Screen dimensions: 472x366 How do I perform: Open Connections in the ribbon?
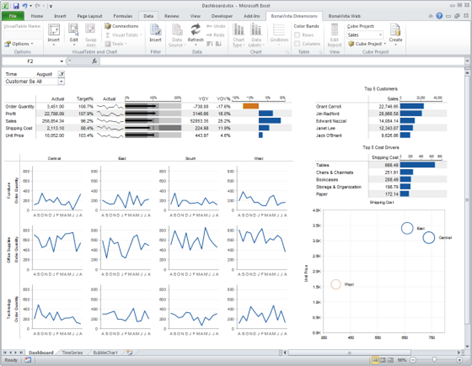(x=122, y=26)
